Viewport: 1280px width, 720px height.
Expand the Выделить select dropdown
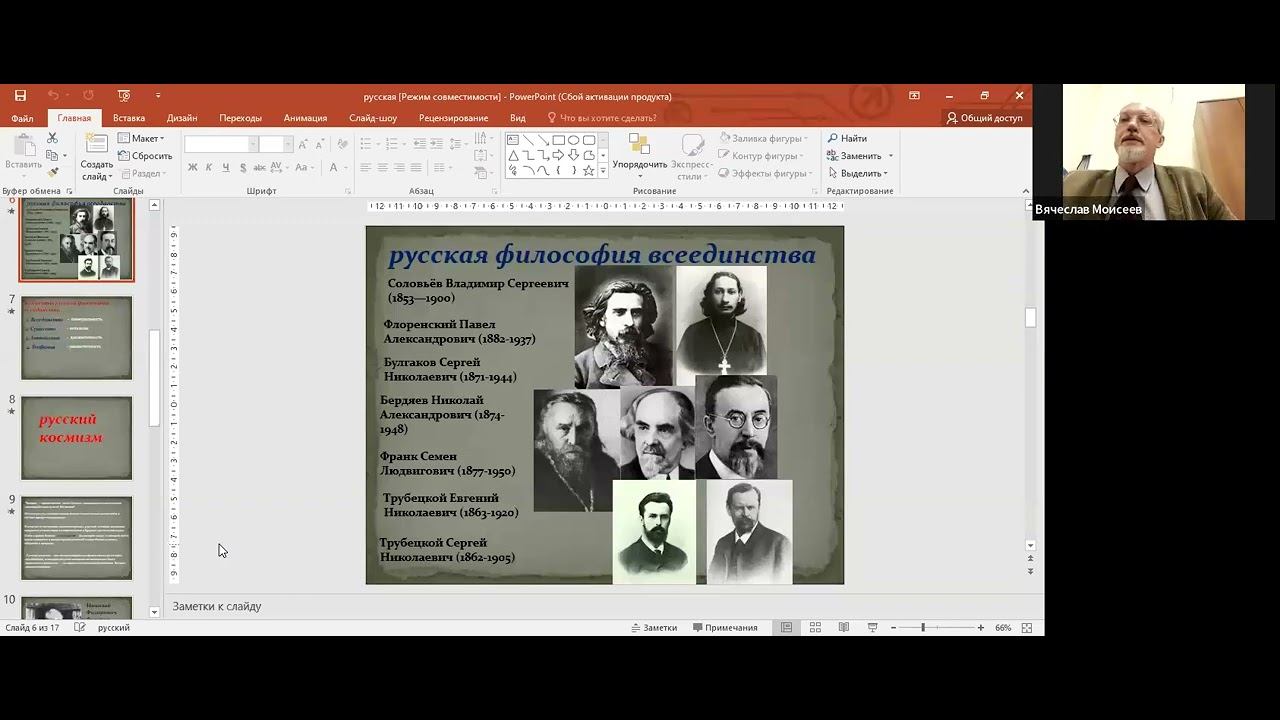(x=858, y=173)
